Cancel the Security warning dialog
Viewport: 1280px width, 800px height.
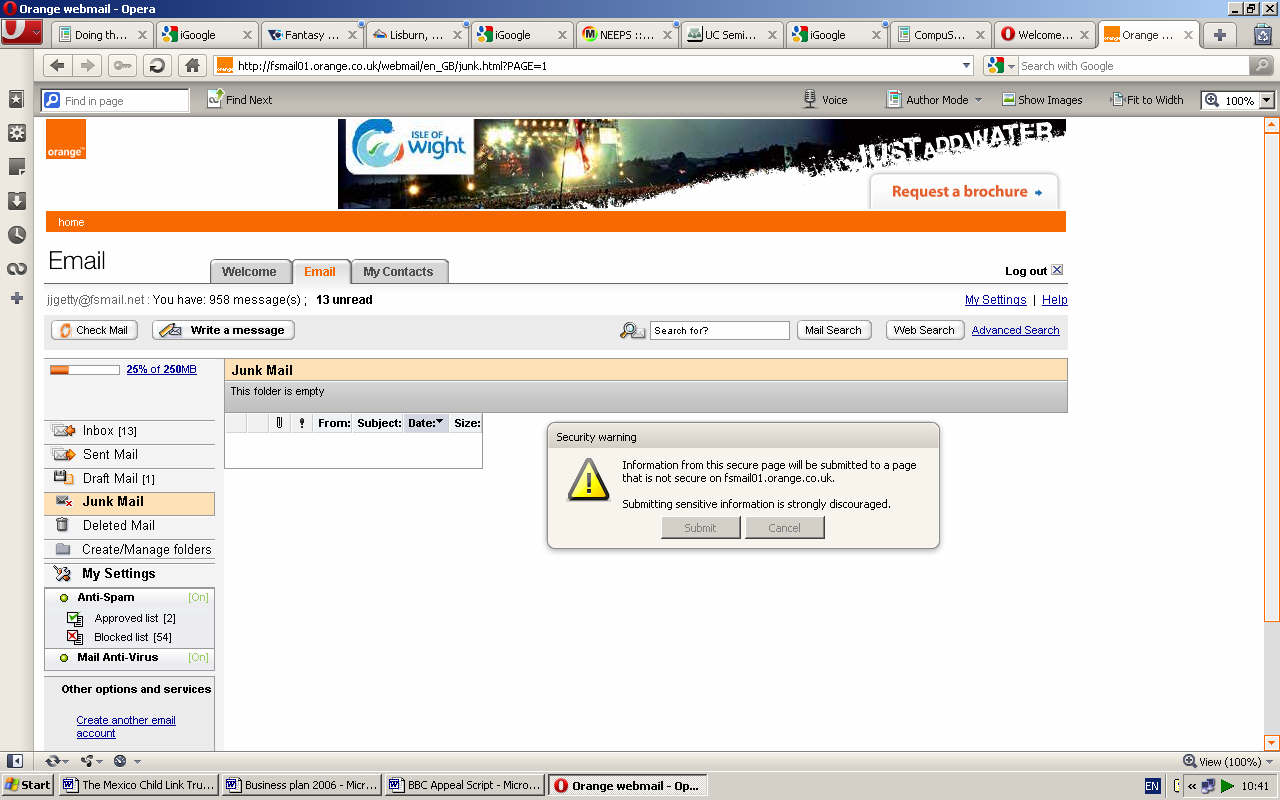point(784,528)
